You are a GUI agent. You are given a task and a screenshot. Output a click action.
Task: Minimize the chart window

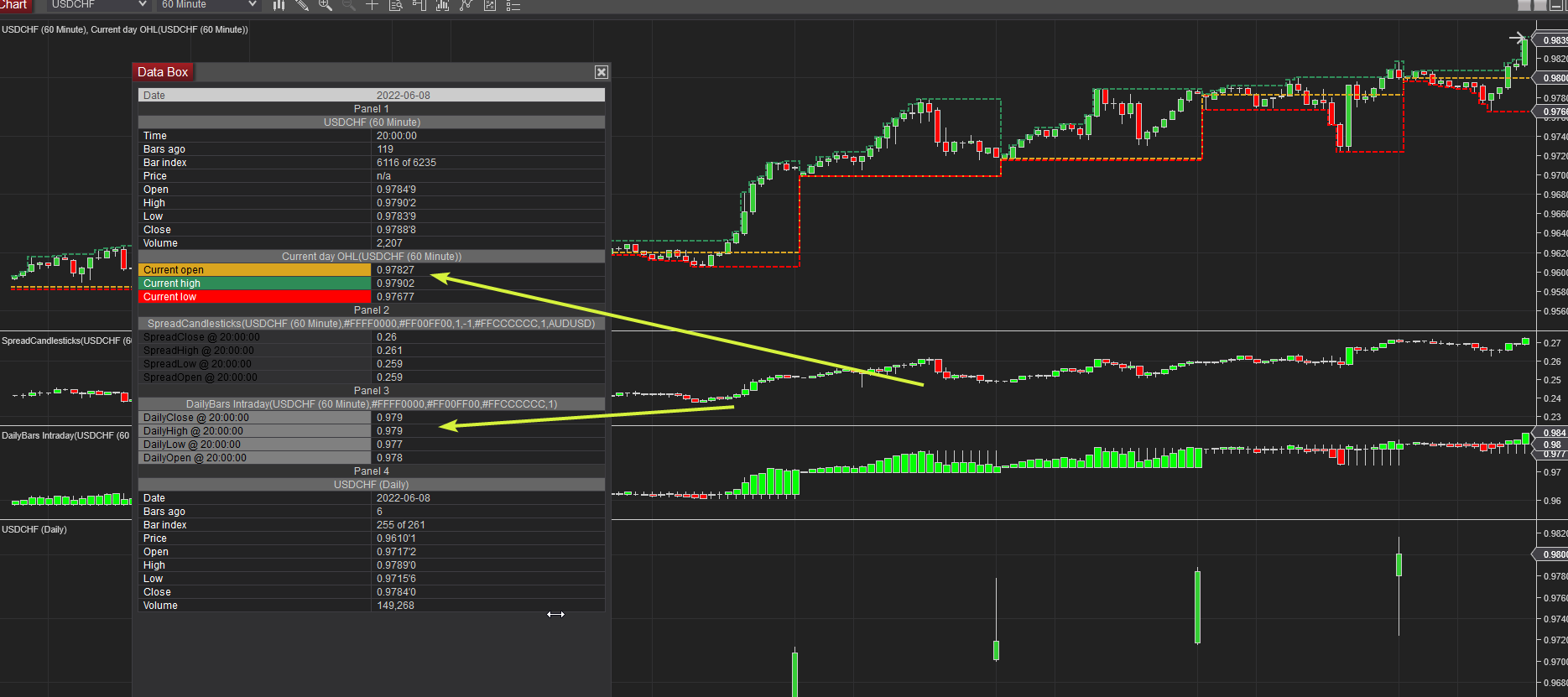(1555, 5)
